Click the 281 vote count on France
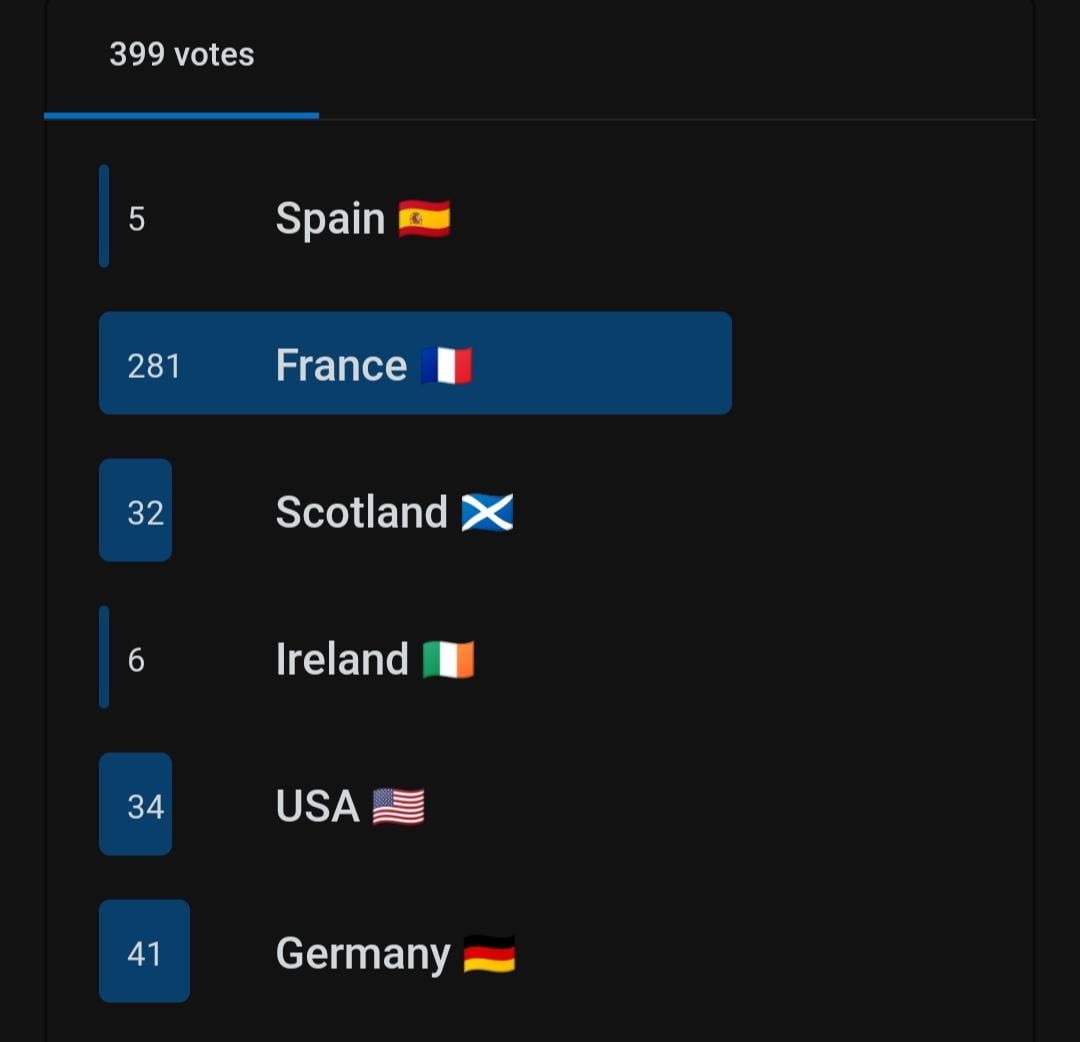Viewport: 1080px width, 1042px height. pyautogui.click(x=154, y=366)
